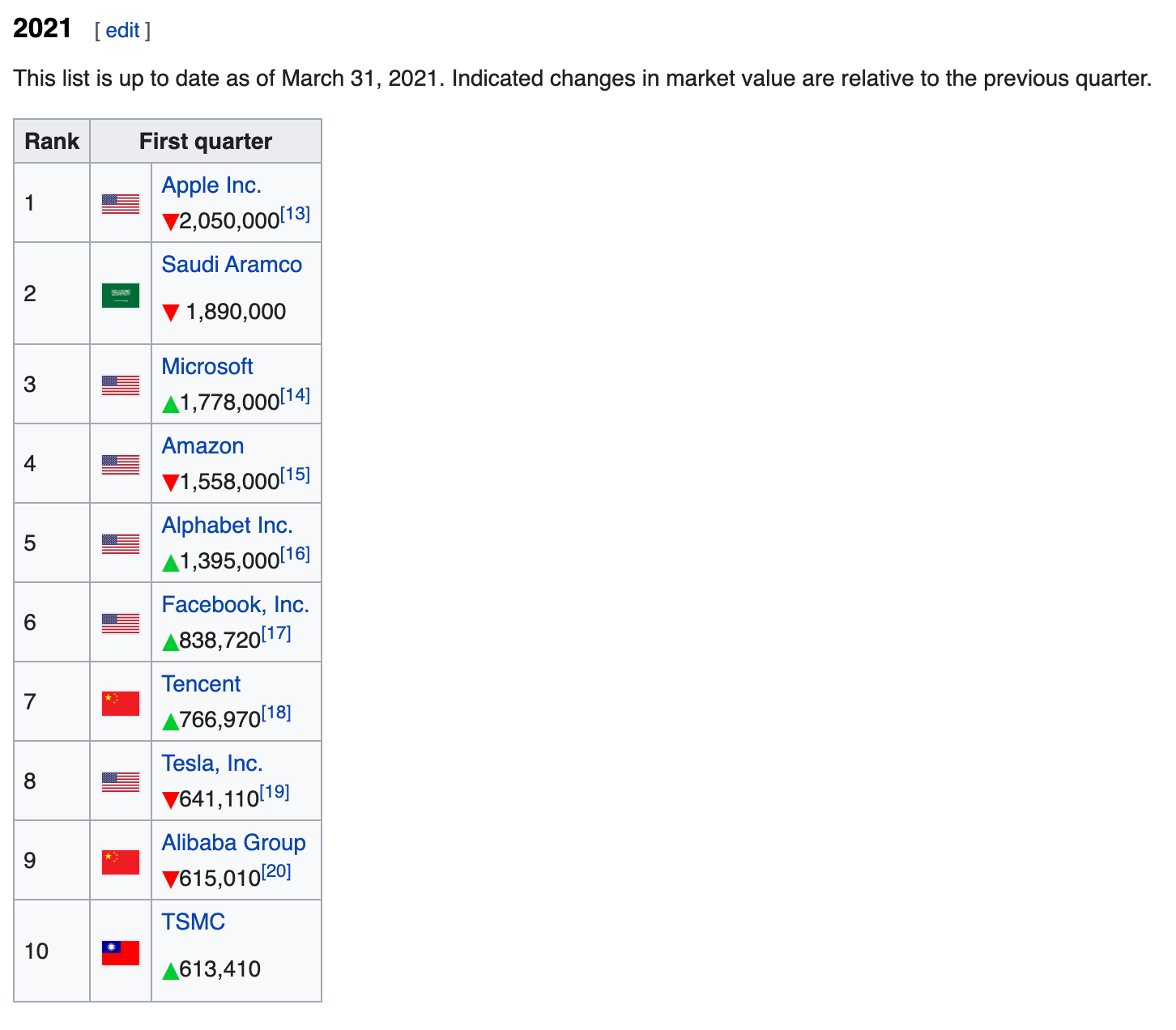1176x1030 pixels.
Task: Click the Taiwan flag in TSMC row
Action: [x=121, y=952]
